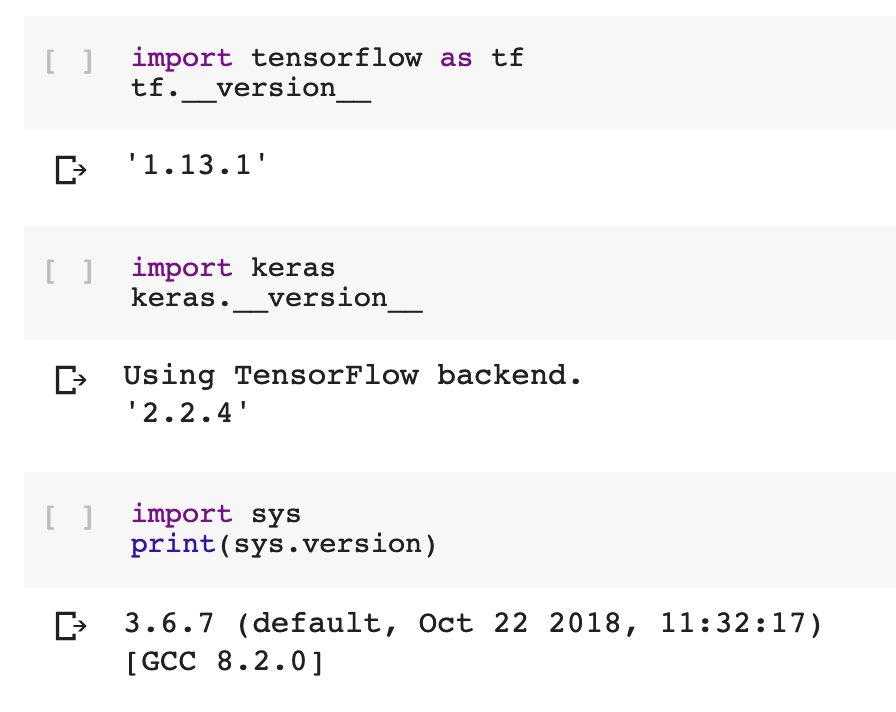
Task: Click the '2.2.4' keras version output
Action: pyautogui.click(x=187, y=413)
